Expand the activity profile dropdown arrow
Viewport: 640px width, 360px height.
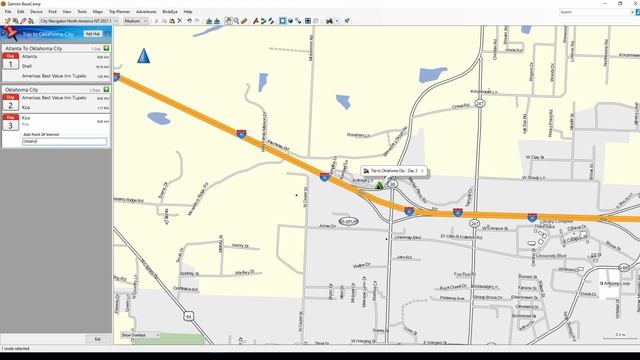coord(337,21)
